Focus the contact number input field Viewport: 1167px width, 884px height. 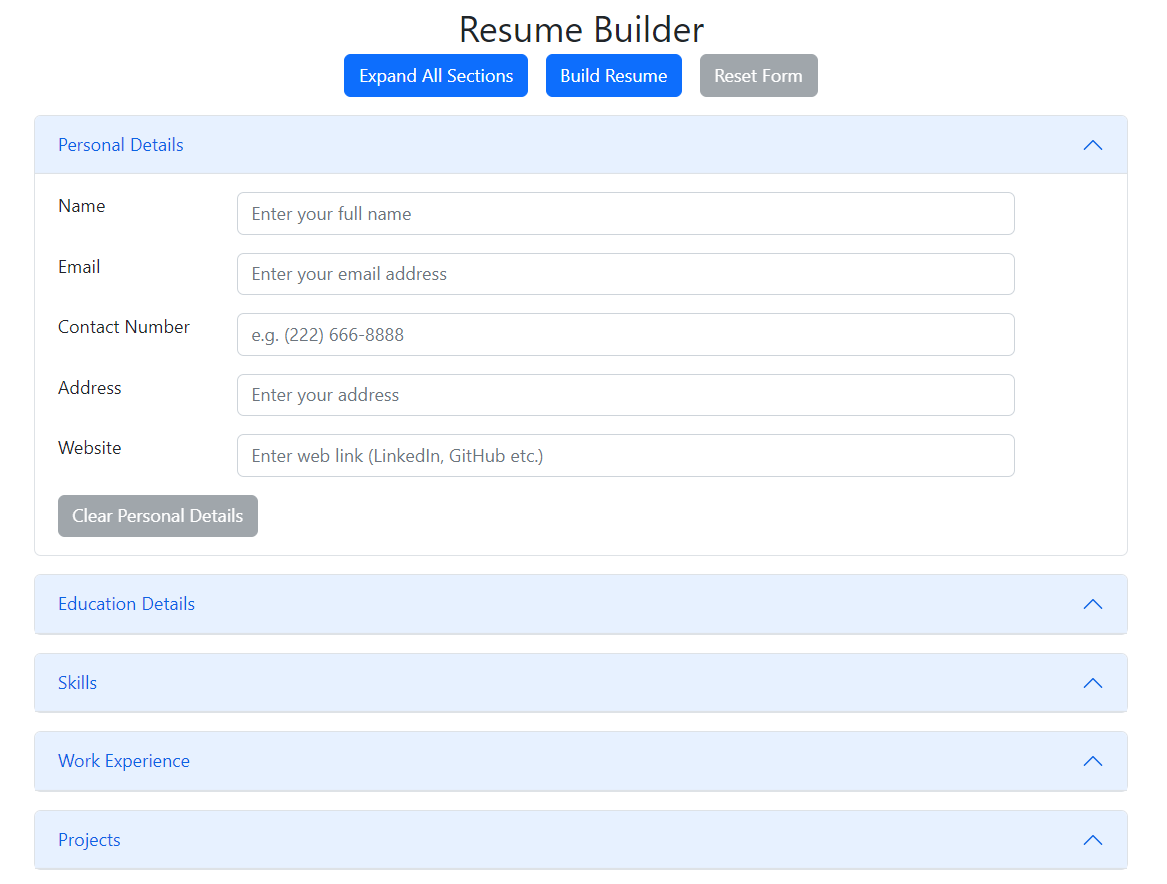click(x=625, y=334)
